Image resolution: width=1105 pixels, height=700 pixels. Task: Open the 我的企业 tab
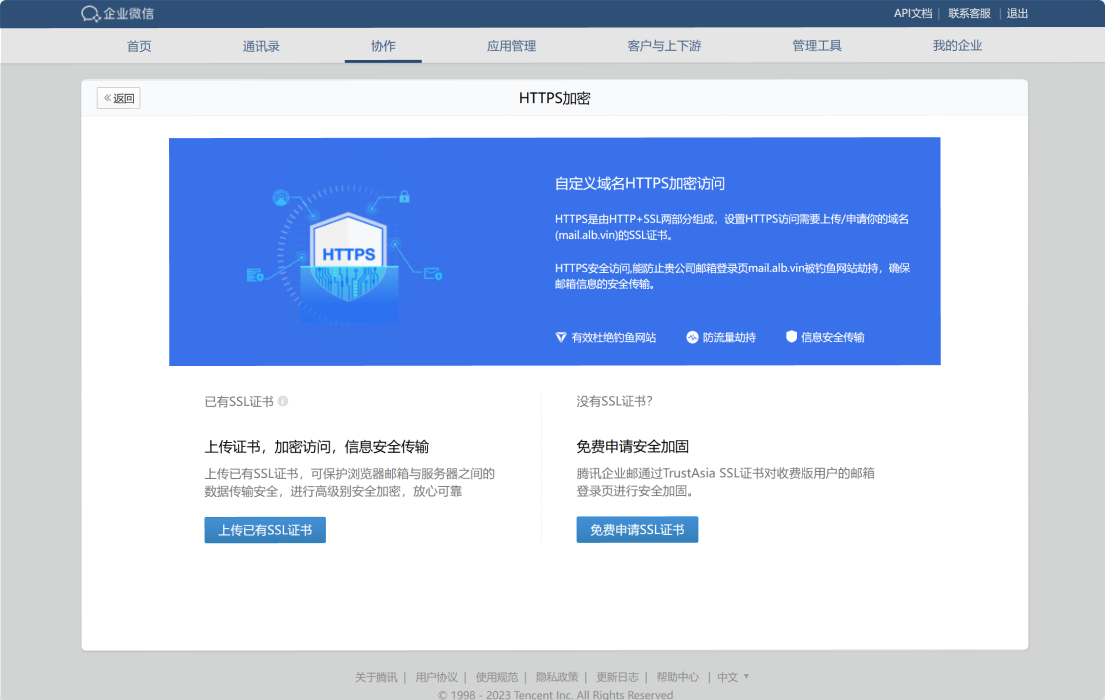(x=957, y=46)
